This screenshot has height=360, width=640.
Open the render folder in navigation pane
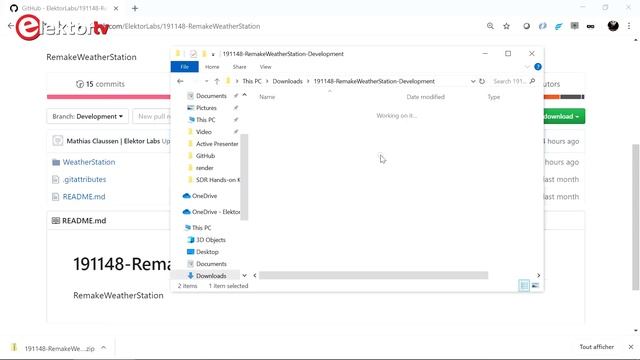click(204, 168)
